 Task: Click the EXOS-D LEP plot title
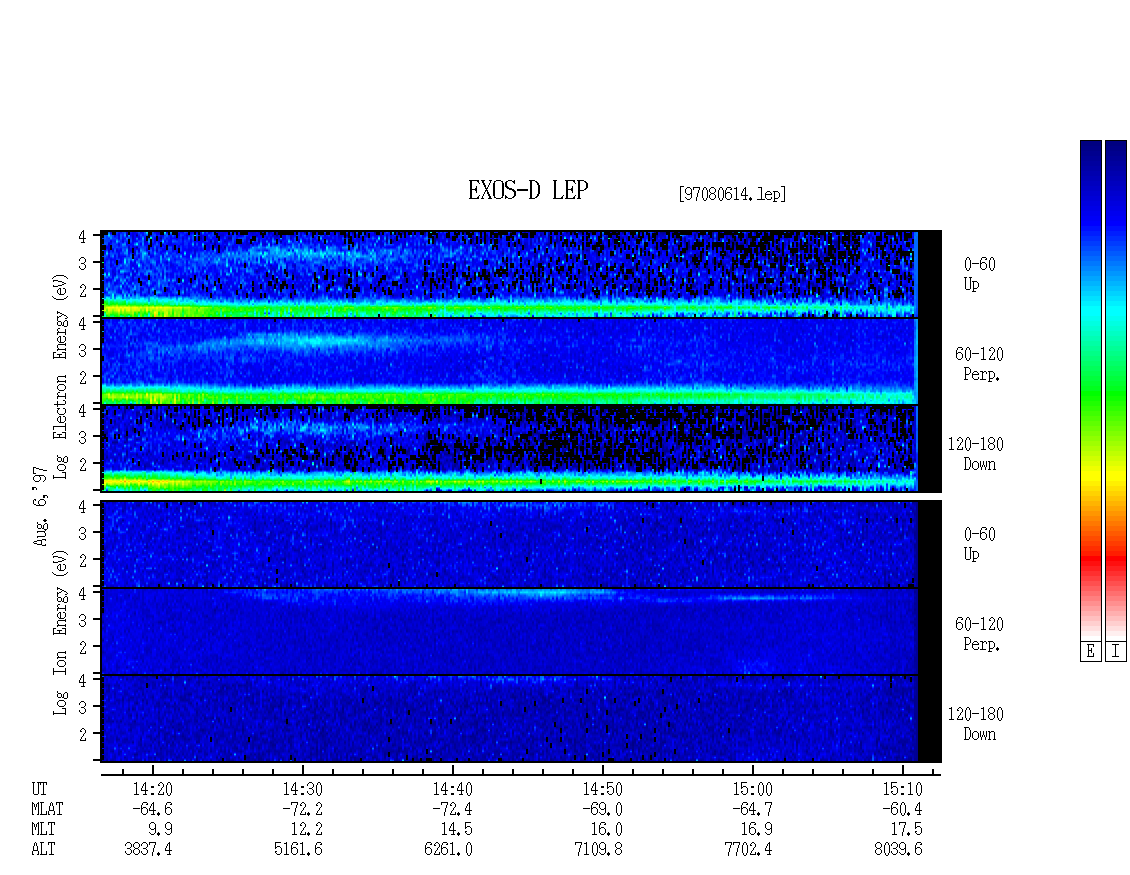coord(528,190)
